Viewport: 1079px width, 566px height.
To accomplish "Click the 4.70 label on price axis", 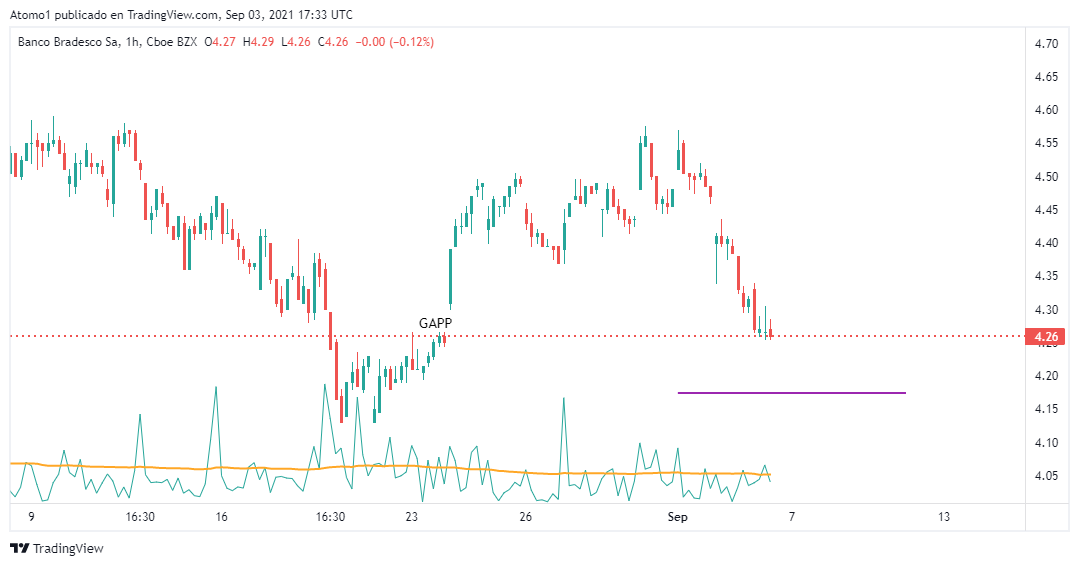I will [1047, 44].
